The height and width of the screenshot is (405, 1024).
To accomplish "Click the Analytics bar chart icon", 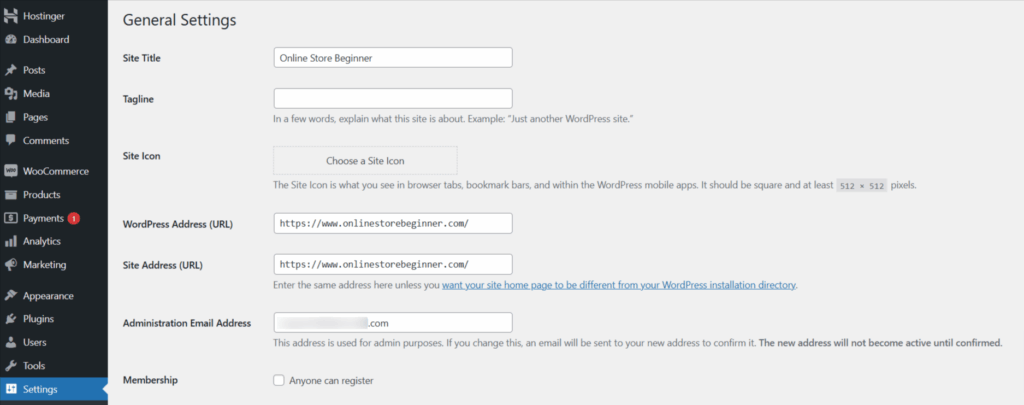I will [11, 241].
